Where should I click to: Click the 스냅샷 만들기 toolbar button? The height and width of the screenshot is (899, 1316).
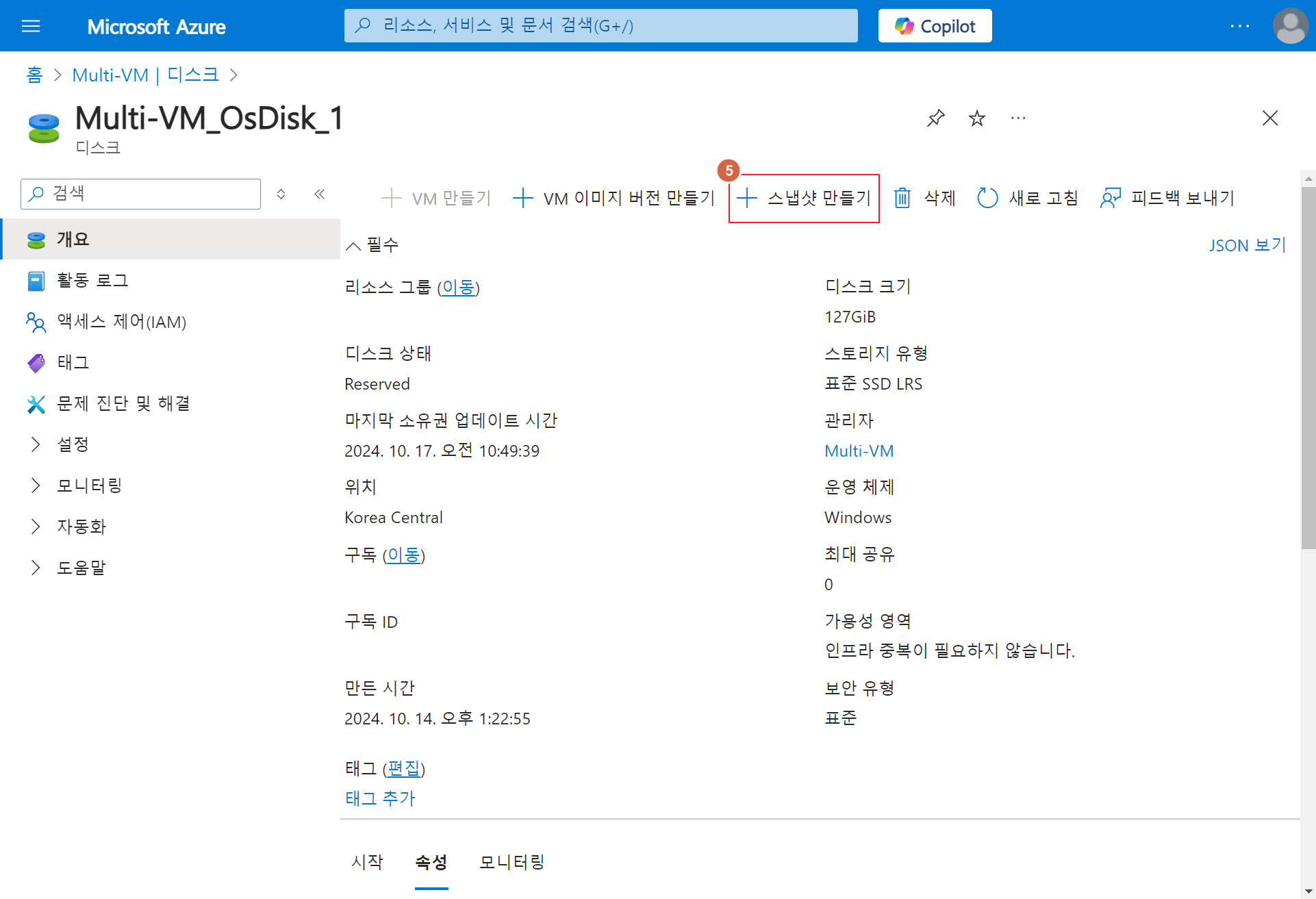point(804,199)
